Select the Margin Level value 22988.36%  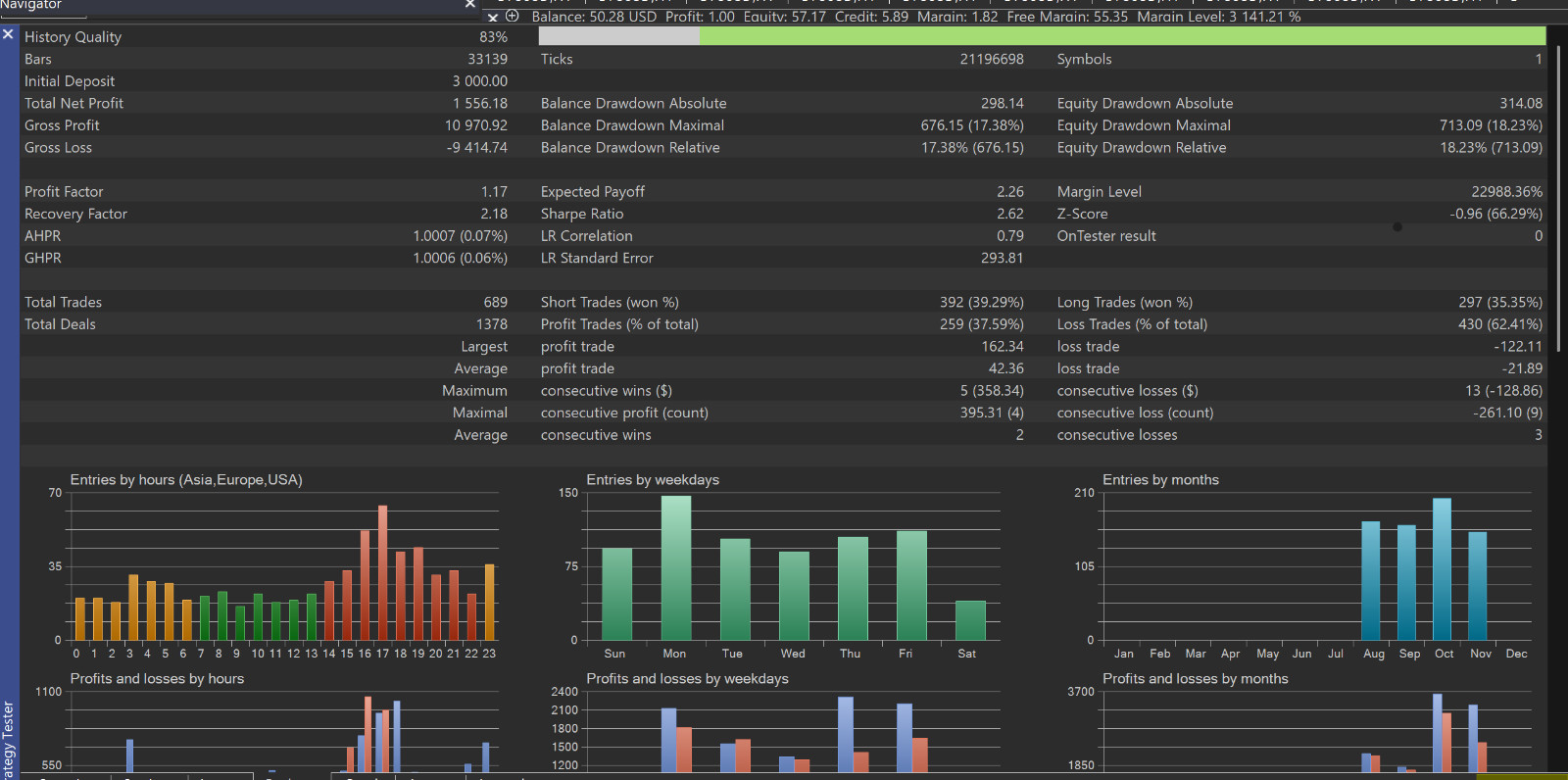pyautogui.click(x=1506, y=192)
